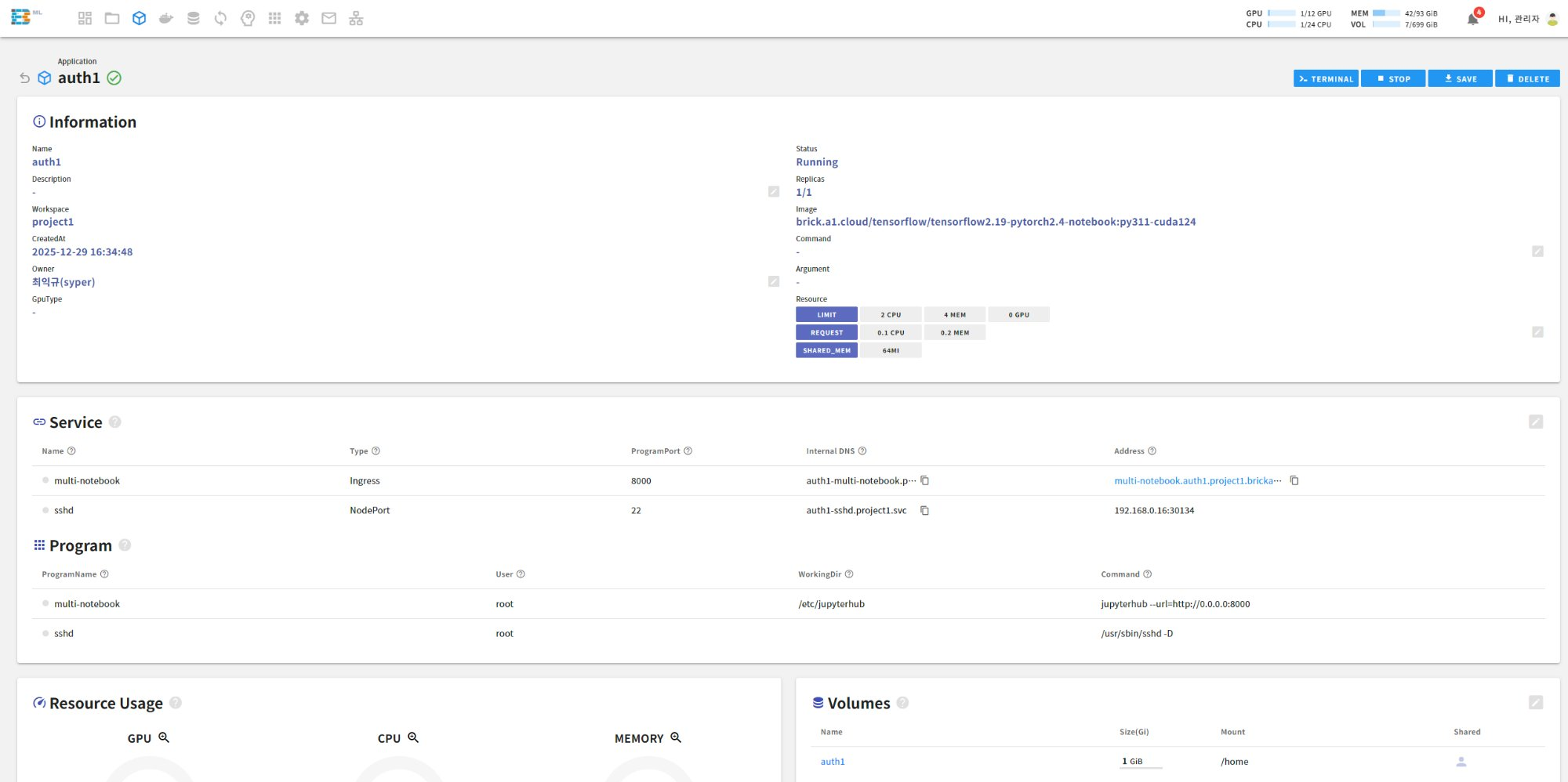
Task: Open the database stack icon in top navigation
Action: click(194, 18)
